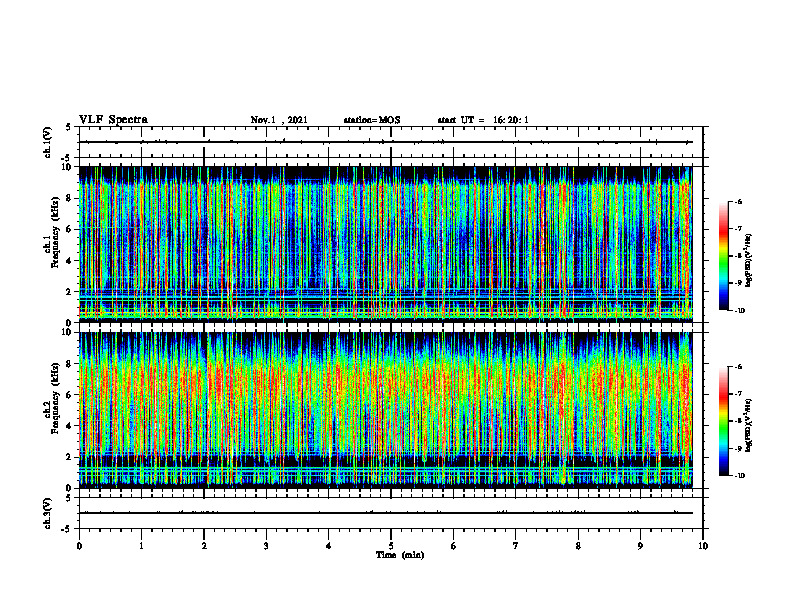This screenshot has height=612, width=792.
Task: Click the ch.3 voltage waveform trace
Action: [x=385, y=513]
